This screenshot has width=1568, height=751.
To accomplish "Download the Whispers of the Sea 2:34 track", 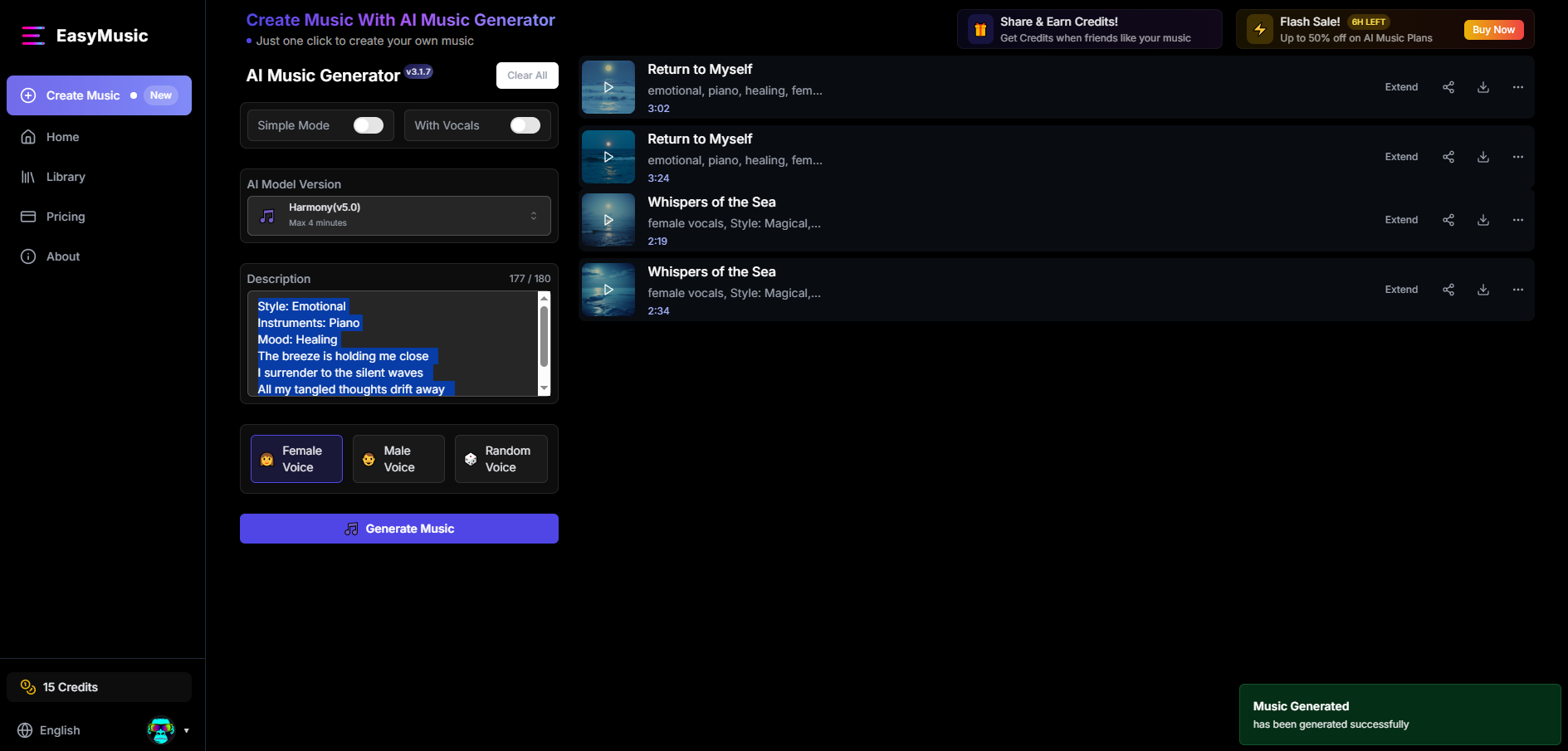I will click(x=1483, y=290).
